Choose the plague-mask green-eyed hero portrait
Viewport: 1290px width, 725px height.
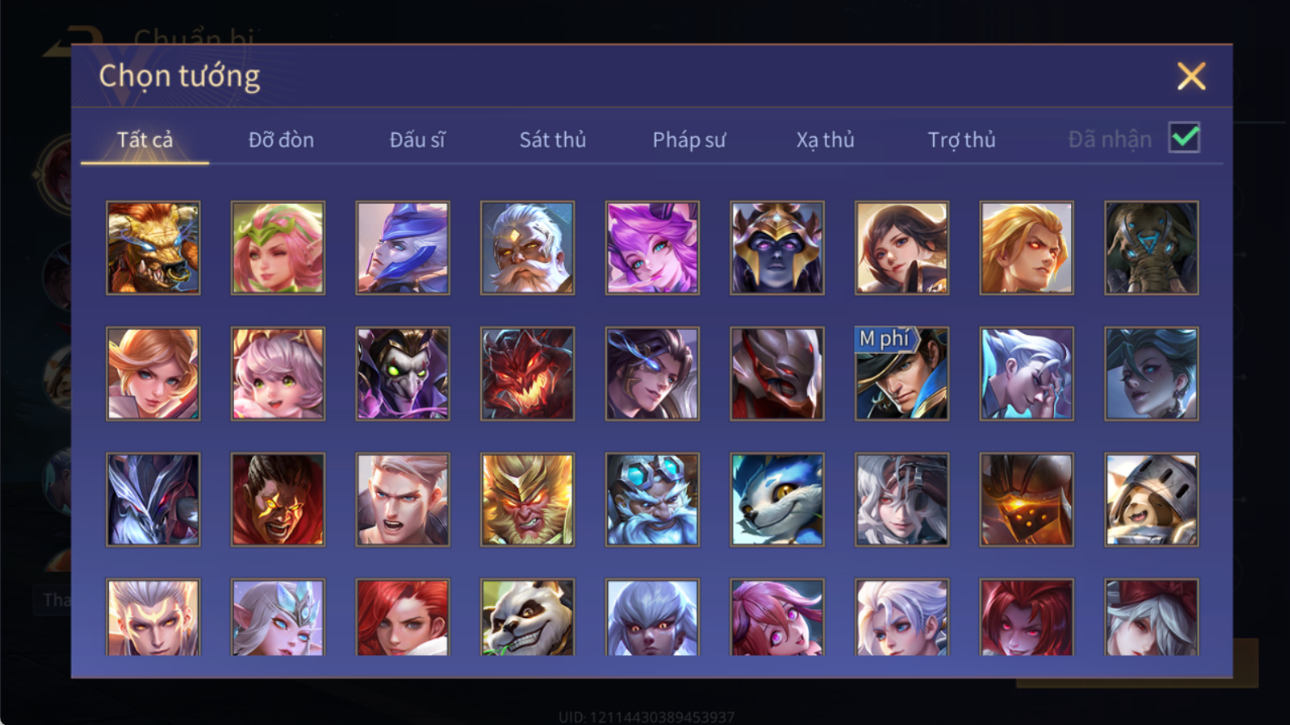(402, 374)
